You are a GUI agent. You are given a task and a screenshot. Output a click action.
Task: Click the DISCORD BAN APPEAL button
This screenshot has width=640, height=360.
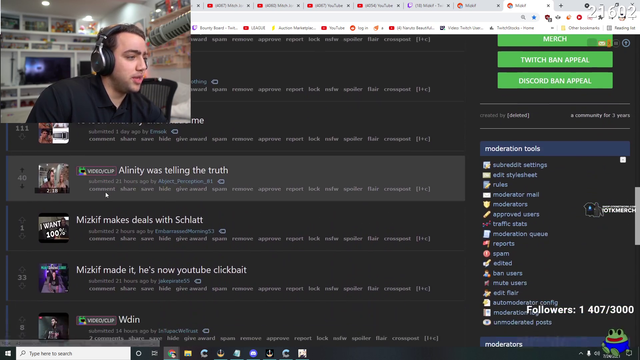click(x=555, y=80)
